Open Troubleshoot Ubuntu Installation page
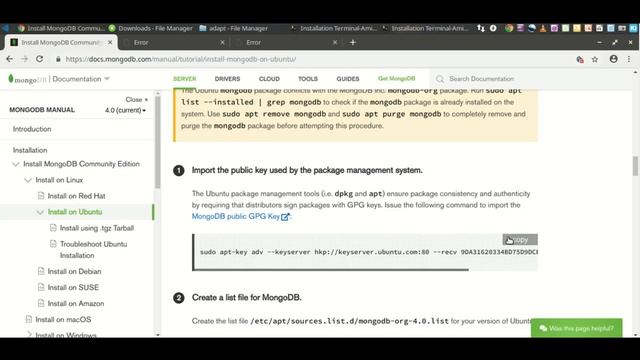 click(x=93, y=250)
